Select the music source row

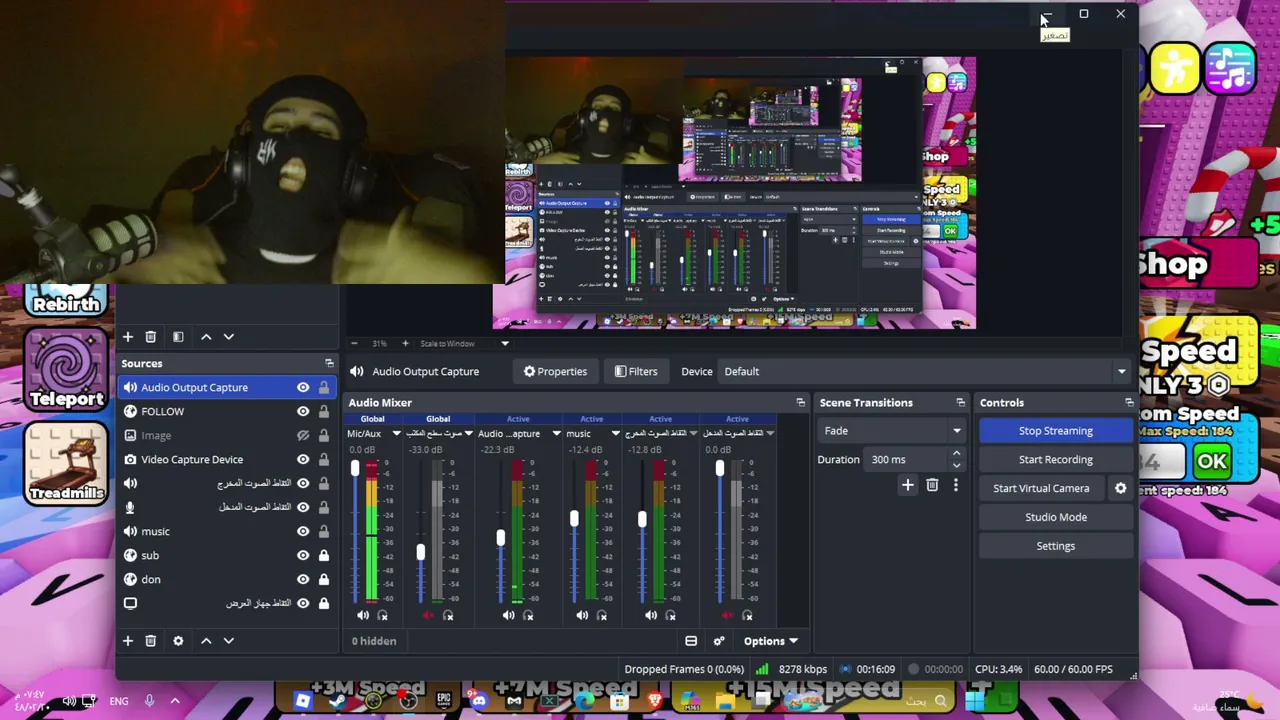coord(227,531)
